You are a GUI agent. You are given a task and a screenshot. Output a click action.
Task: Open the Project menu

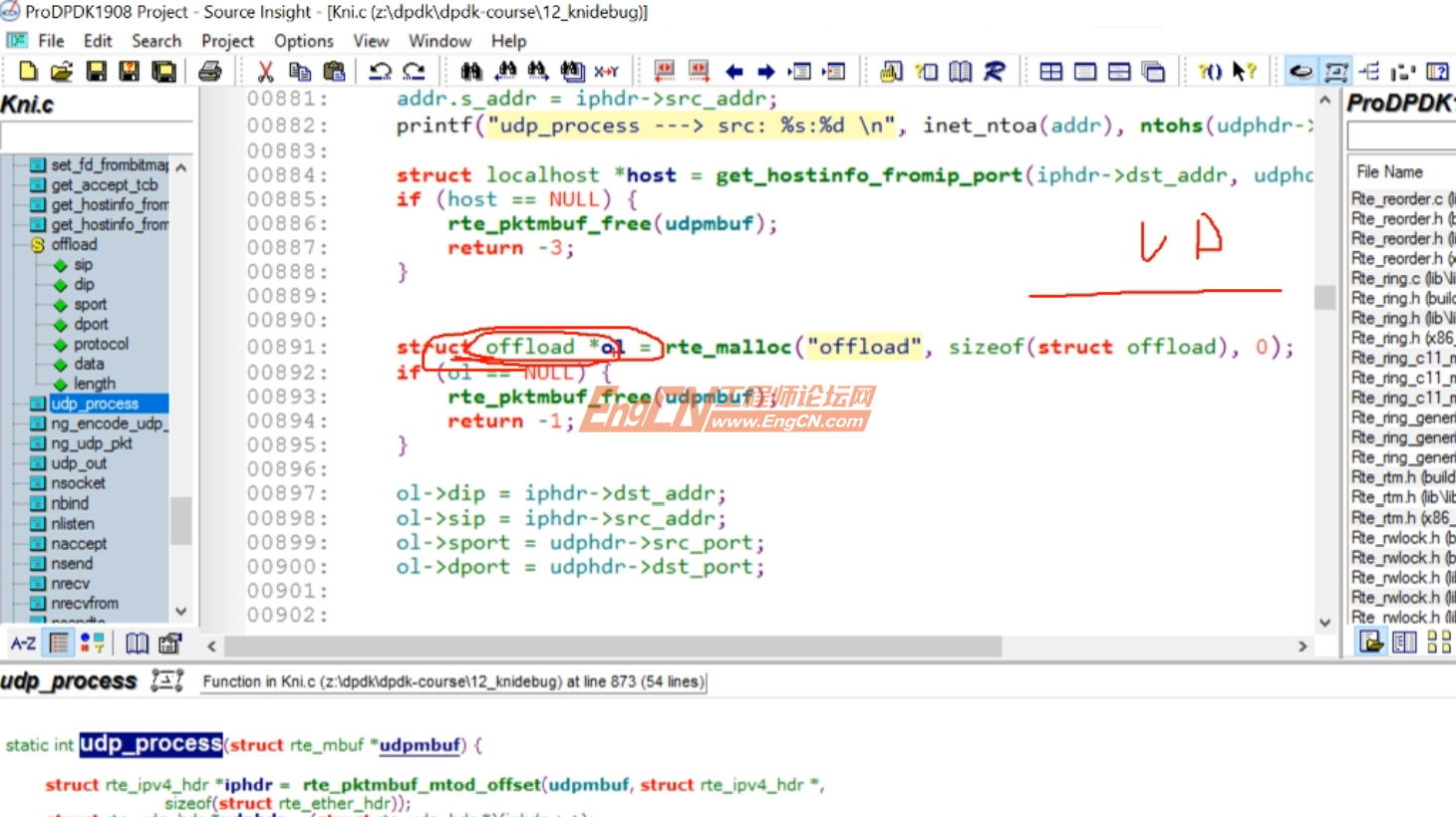click(x=227, y=41)
